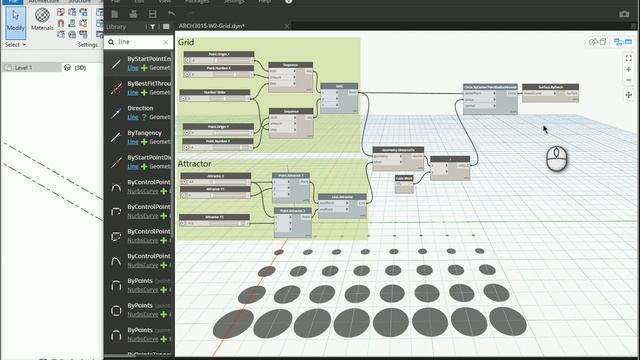Viewport: 640px width, 360px height.
Task: Switch to graph view navigation
Action: pyautogui.click(x=623, y=42)
